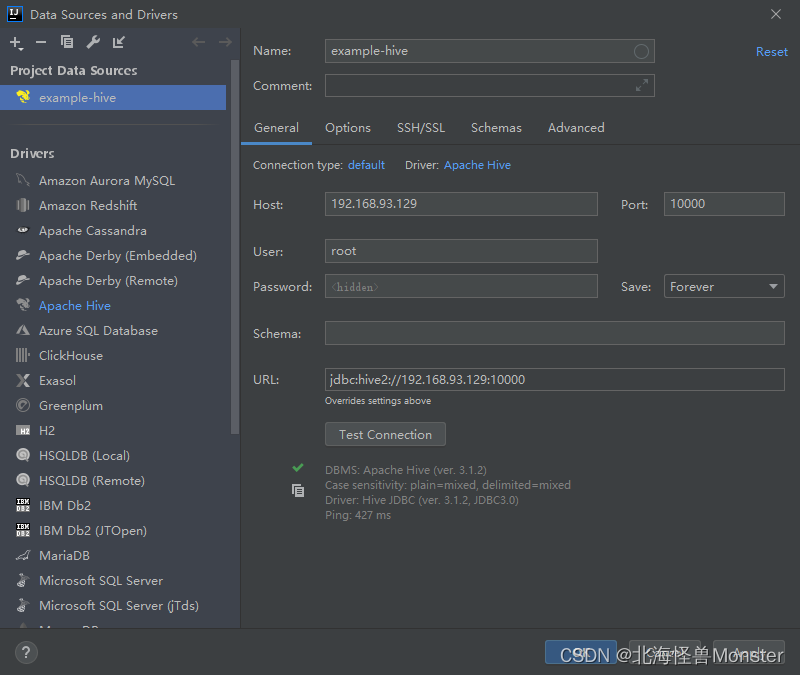Click the Azure SQL Database icon
800x675 pixels.
23,330
